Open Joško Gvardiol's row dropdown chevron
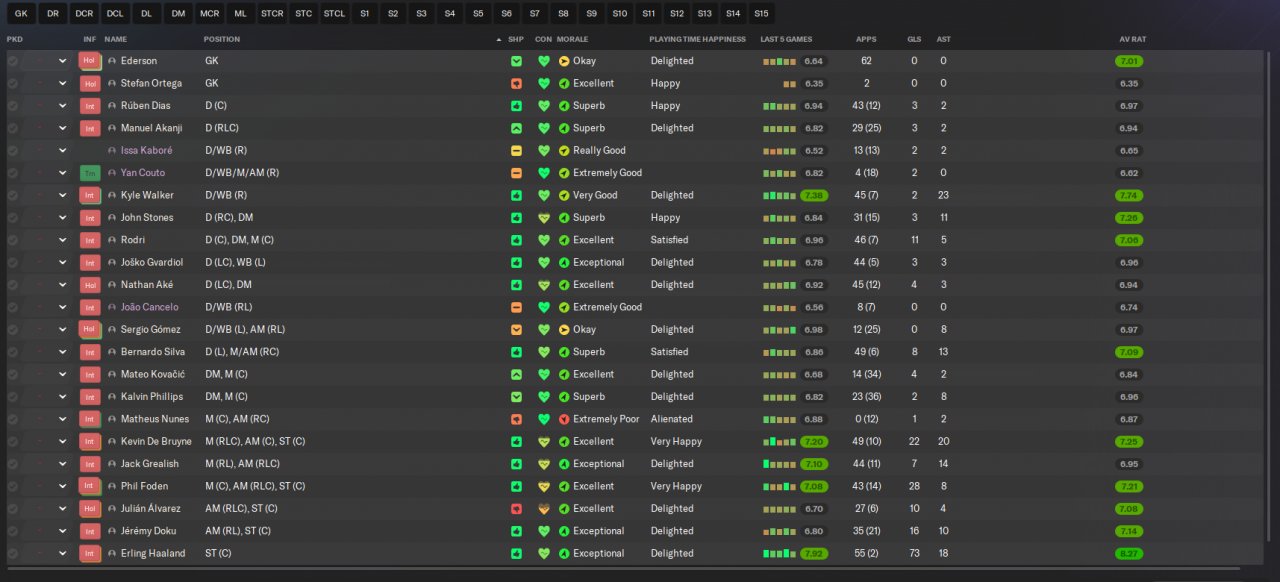 62,262
